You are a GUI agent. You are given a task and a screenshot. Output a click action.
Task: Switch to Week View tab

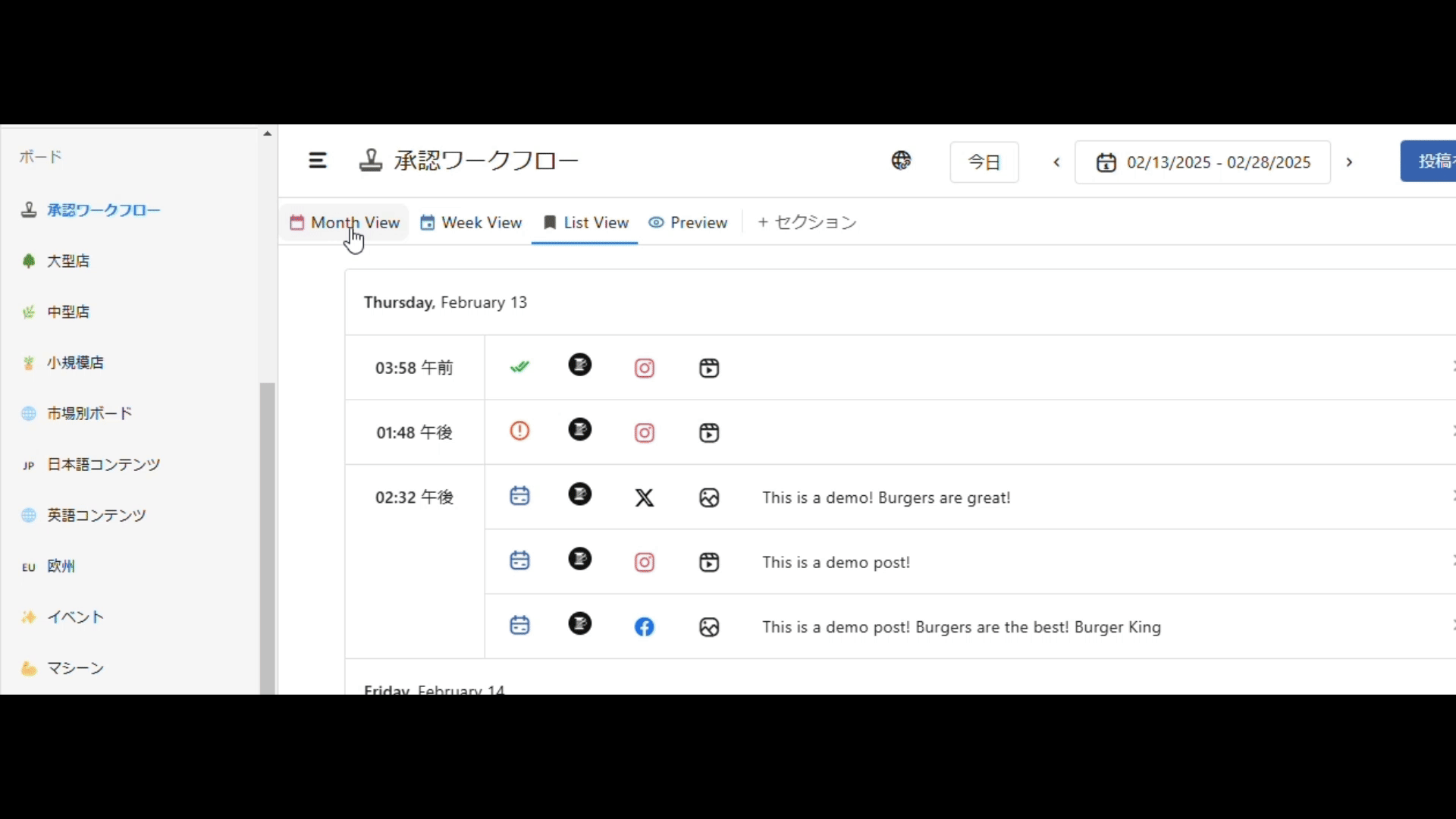tap(472, 223)
